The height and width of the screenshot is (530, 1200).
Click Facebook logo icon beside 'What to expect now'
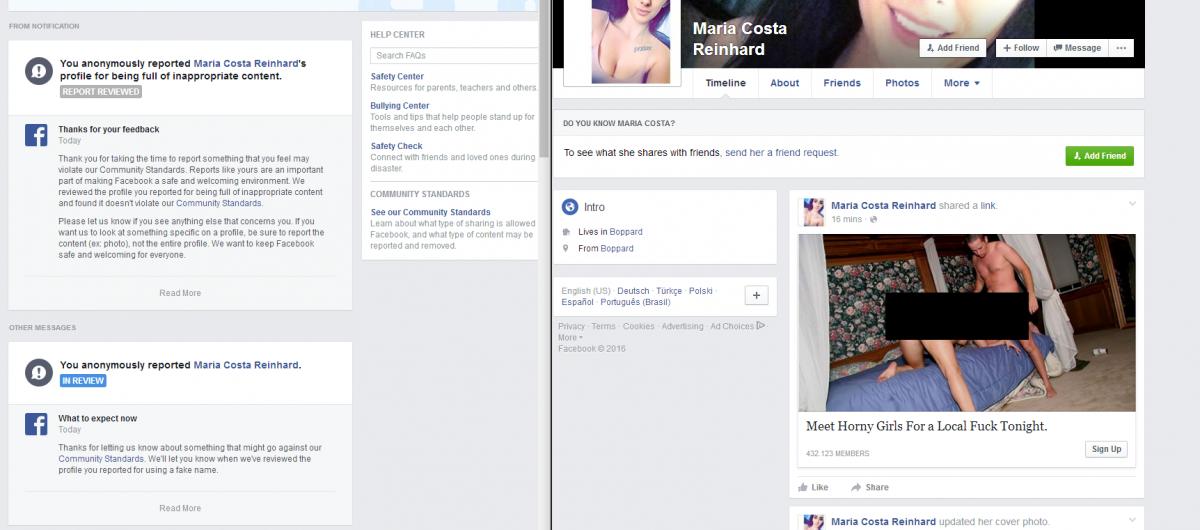(37, 425)
